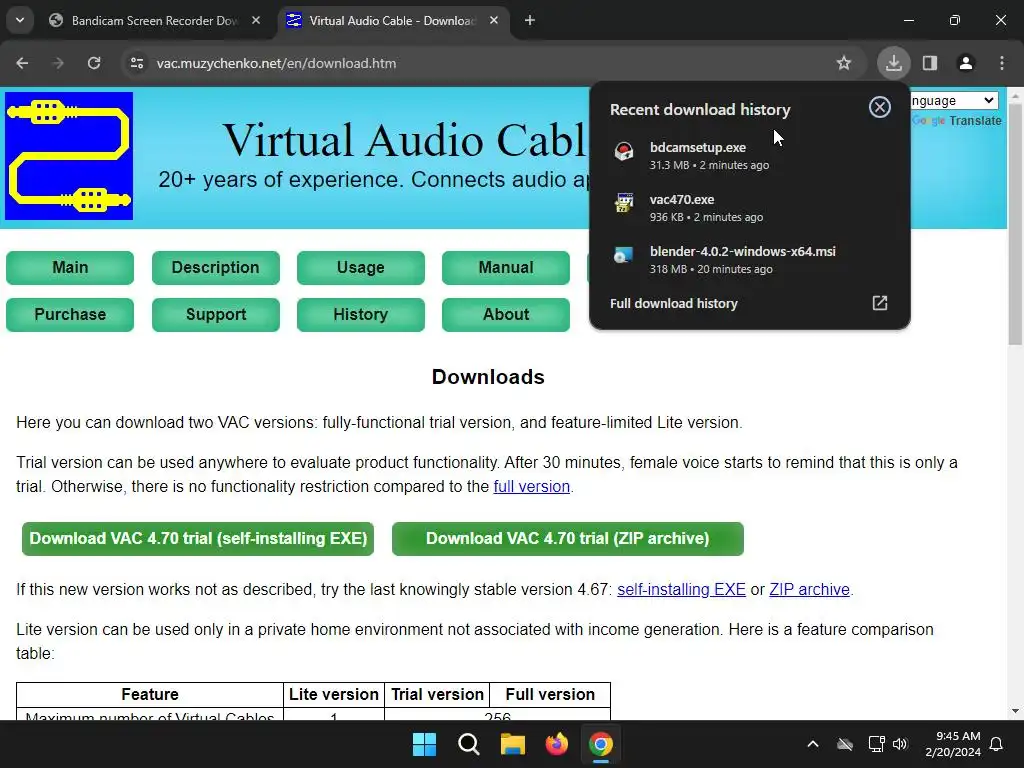Open File Explorer from taskbar
Screen dimensions: 1024x768
coord(513,744)
